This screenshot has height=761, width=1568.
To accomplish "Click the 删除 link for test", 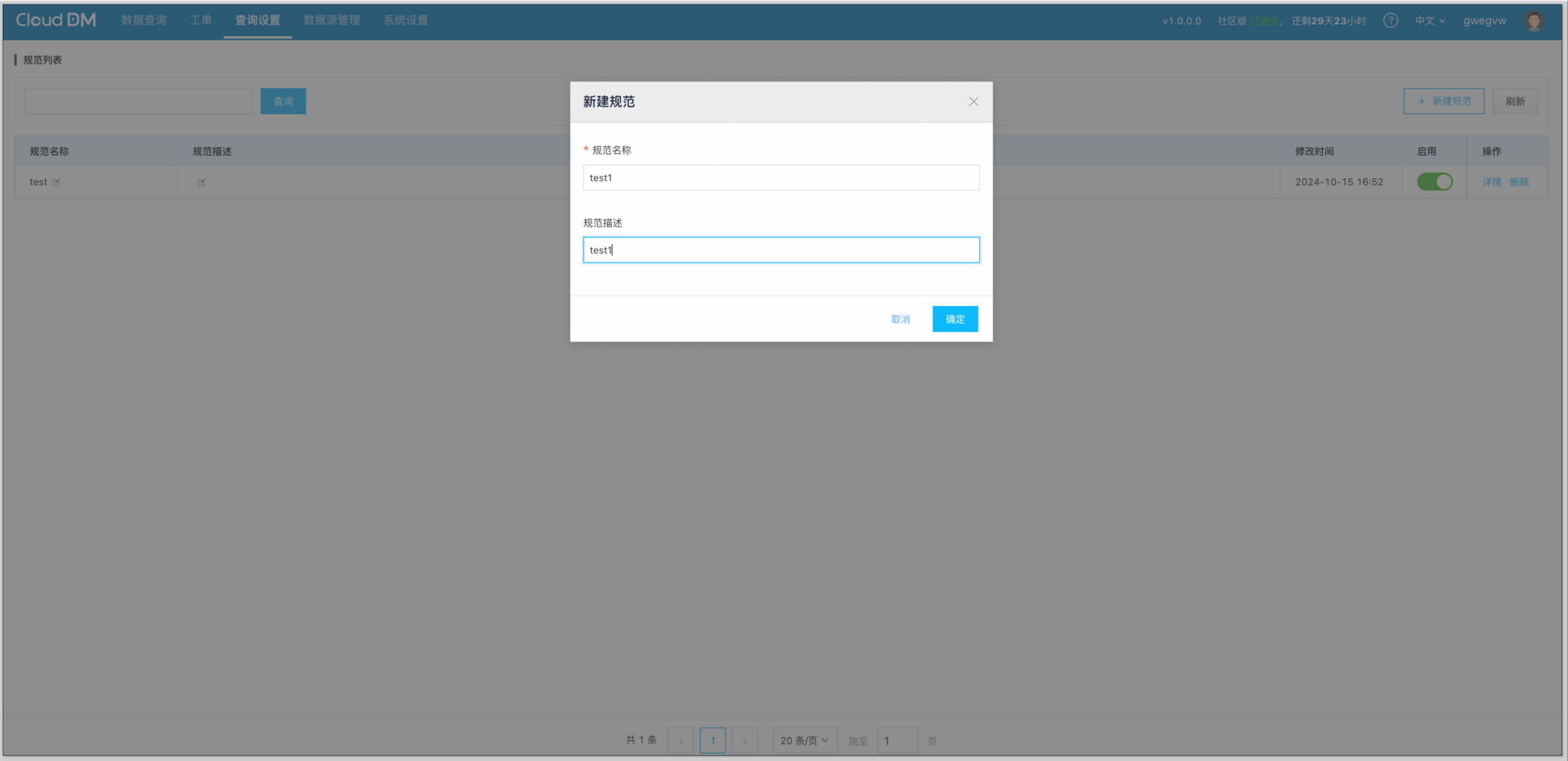I will (1519, 182).
